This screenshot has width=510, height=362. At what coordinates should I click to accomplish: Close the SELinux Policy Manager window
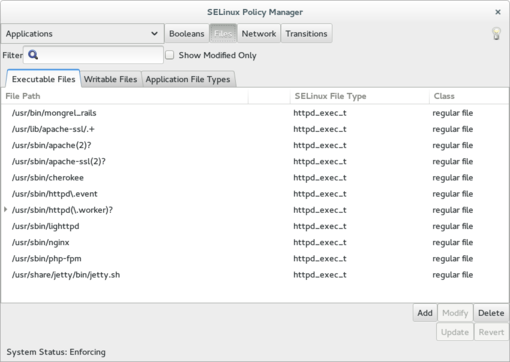pos(498,12)
